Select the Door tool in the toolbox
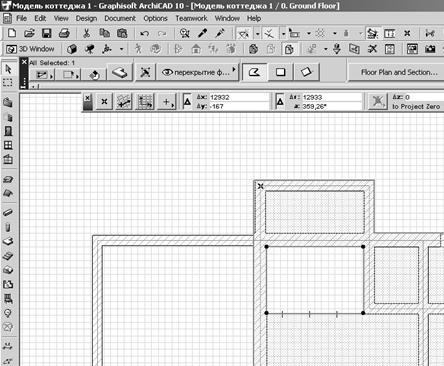 [x=8, y=131]
